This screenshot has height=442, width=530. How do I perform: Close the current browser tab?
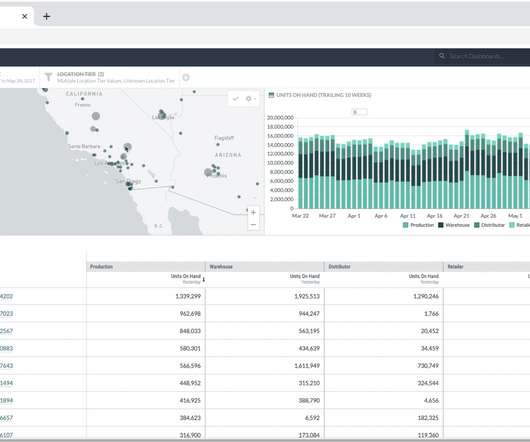pos(25,16)
